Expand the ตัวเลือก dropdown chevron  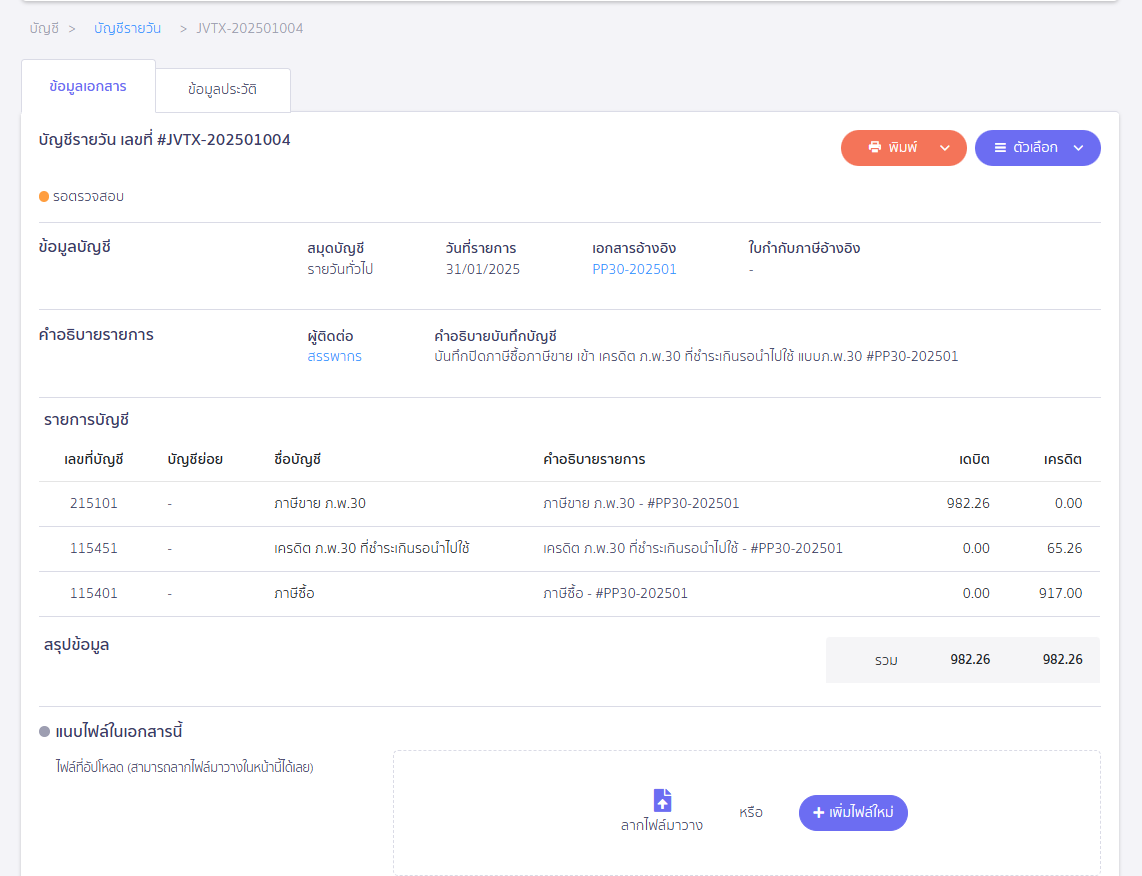point(1078,148)
